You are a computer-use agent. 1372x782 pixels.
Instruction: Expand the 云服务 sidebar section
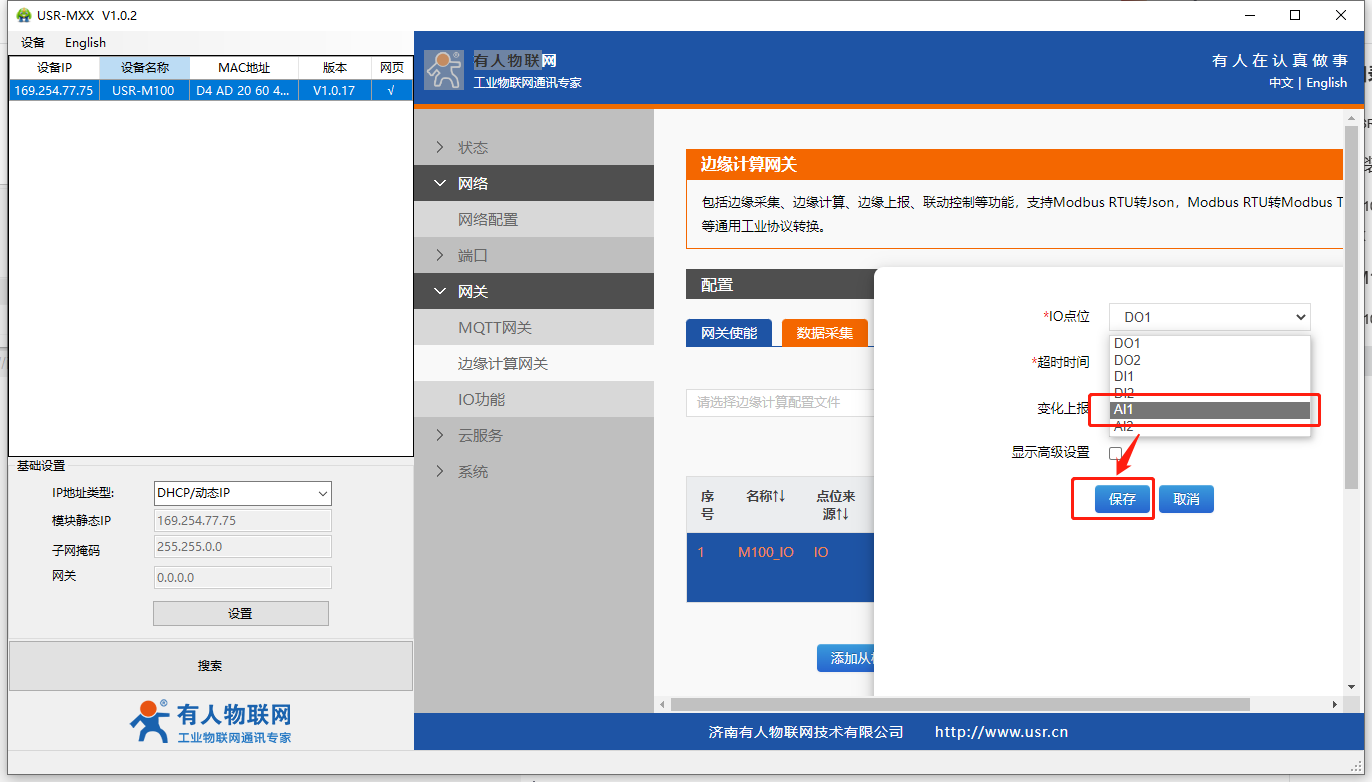(534, 435)
